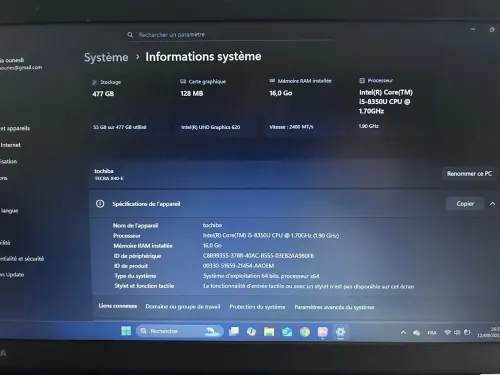The height and width of the screenshot is (375, 500).
Task: Click the Stockage 477 GB card
Action: click(129, 105)
